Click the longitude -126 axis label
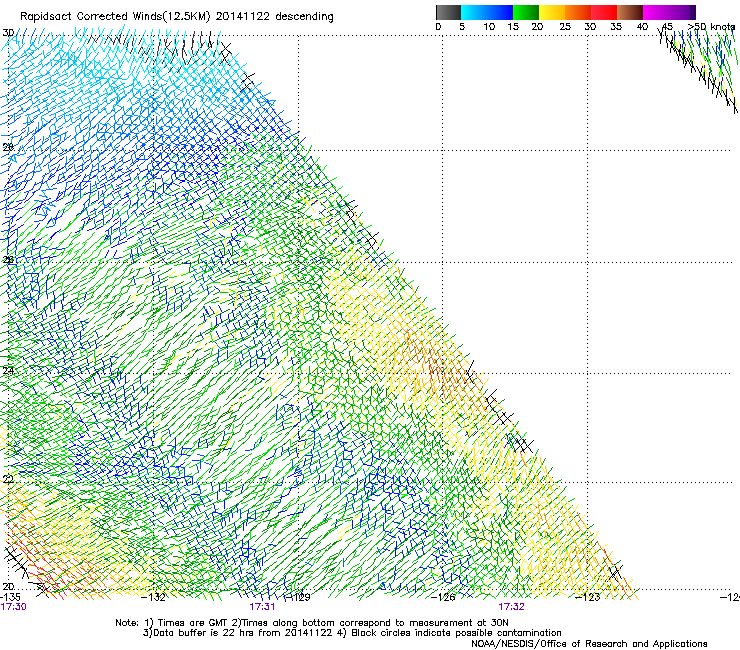 coord(443,597)
